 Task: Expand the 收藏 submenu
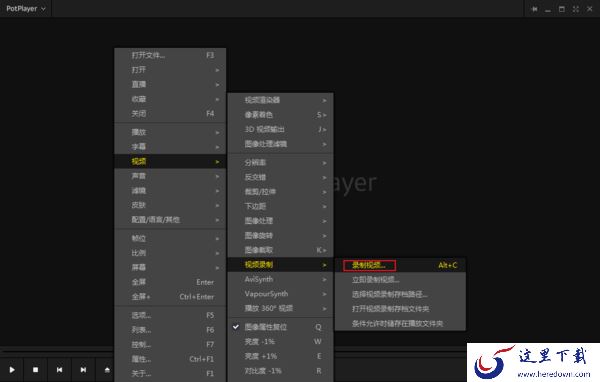pos(170,99)
